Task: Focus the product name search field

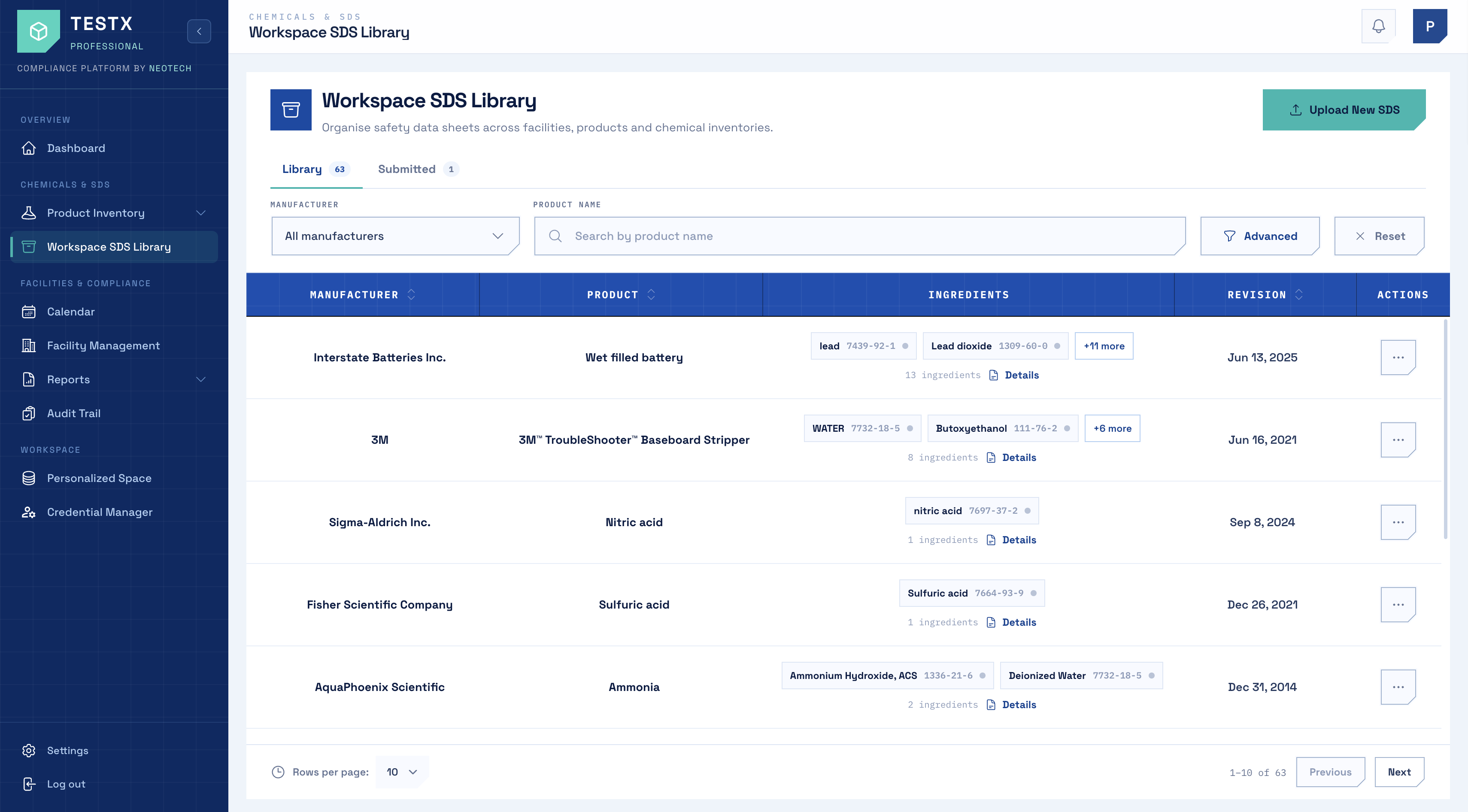Action: [x=859, y=236]
